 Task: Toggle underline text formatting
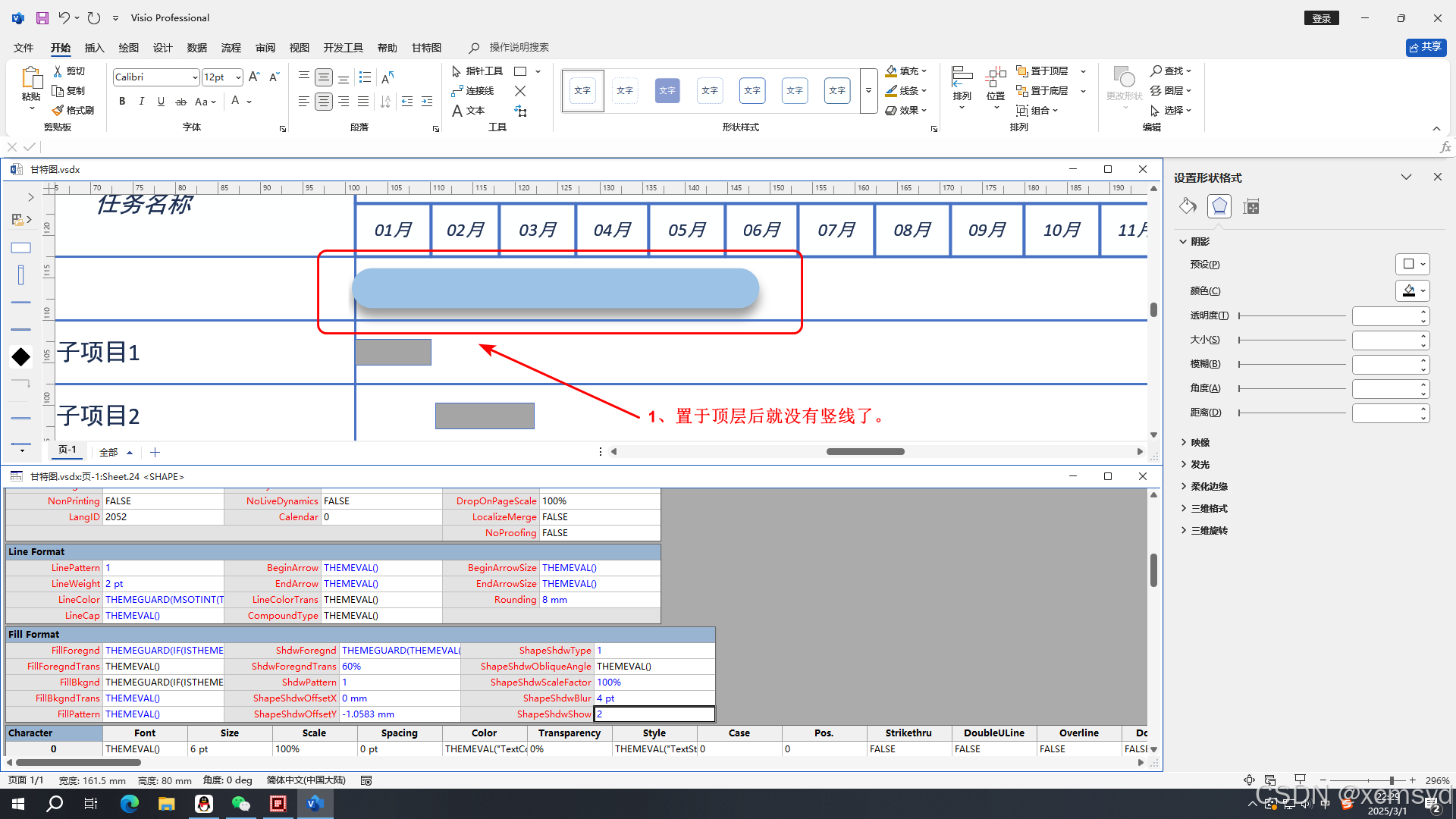tap(161, 102)
